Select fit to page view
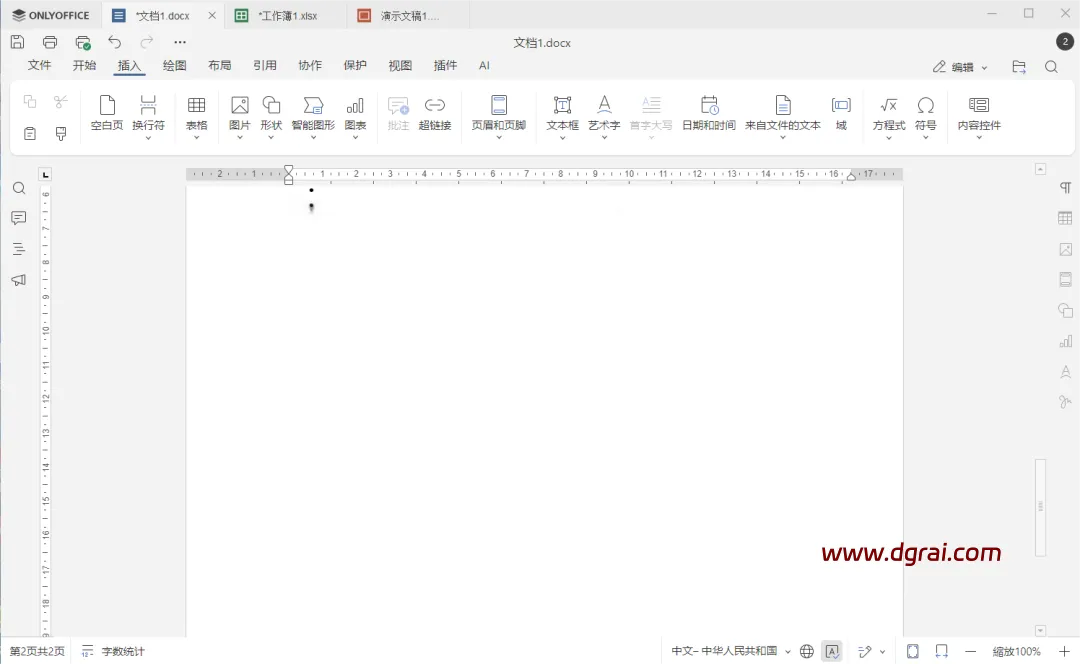 (x=913, y=651)
